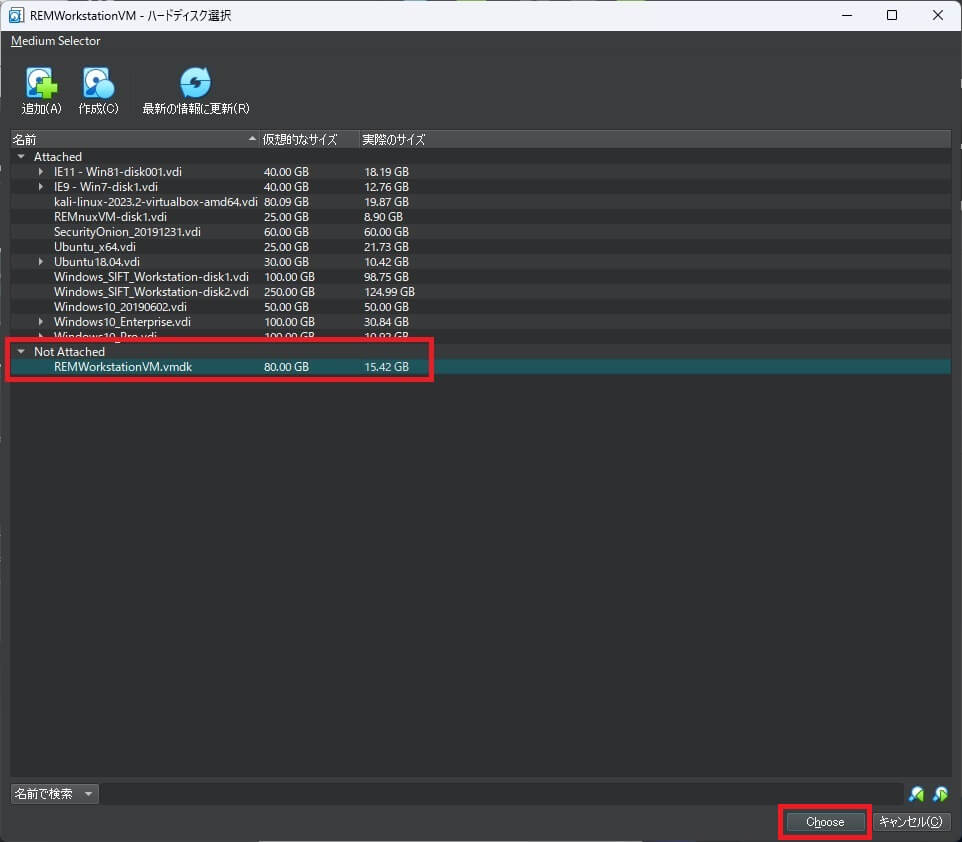Open the Medium Selector menu
This screenshot has width=962, height=842.
point(55,41)
